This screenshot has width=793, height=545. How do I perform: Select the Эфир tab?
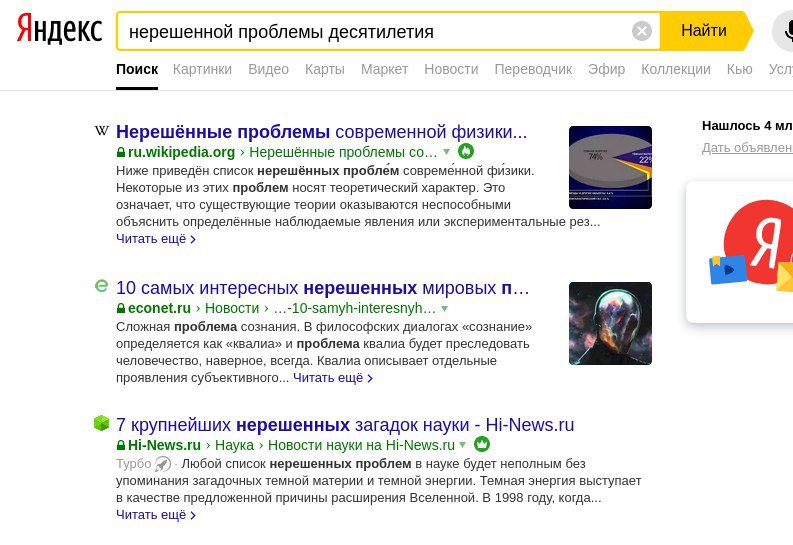(x=606, y=69)
